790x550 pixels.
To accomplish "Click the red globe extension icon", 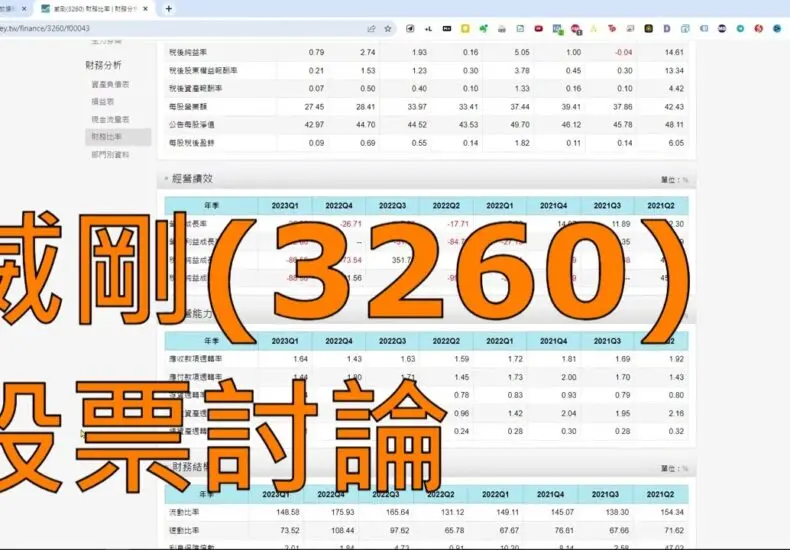I will pyautogui.click(x=758, y=29).
